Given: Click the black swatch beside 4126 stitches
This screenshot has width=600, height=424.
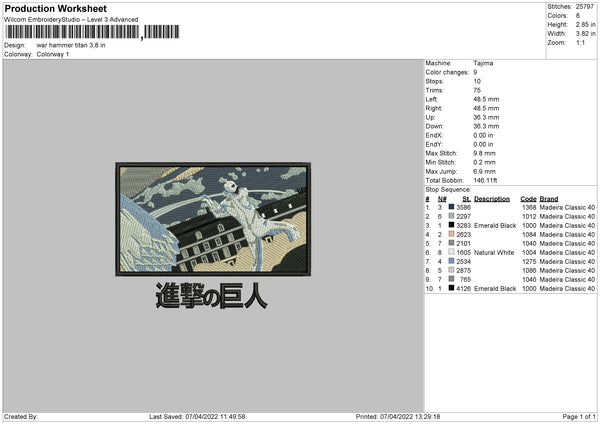Looking at the screenshot, I should click(x=452, y=288).
